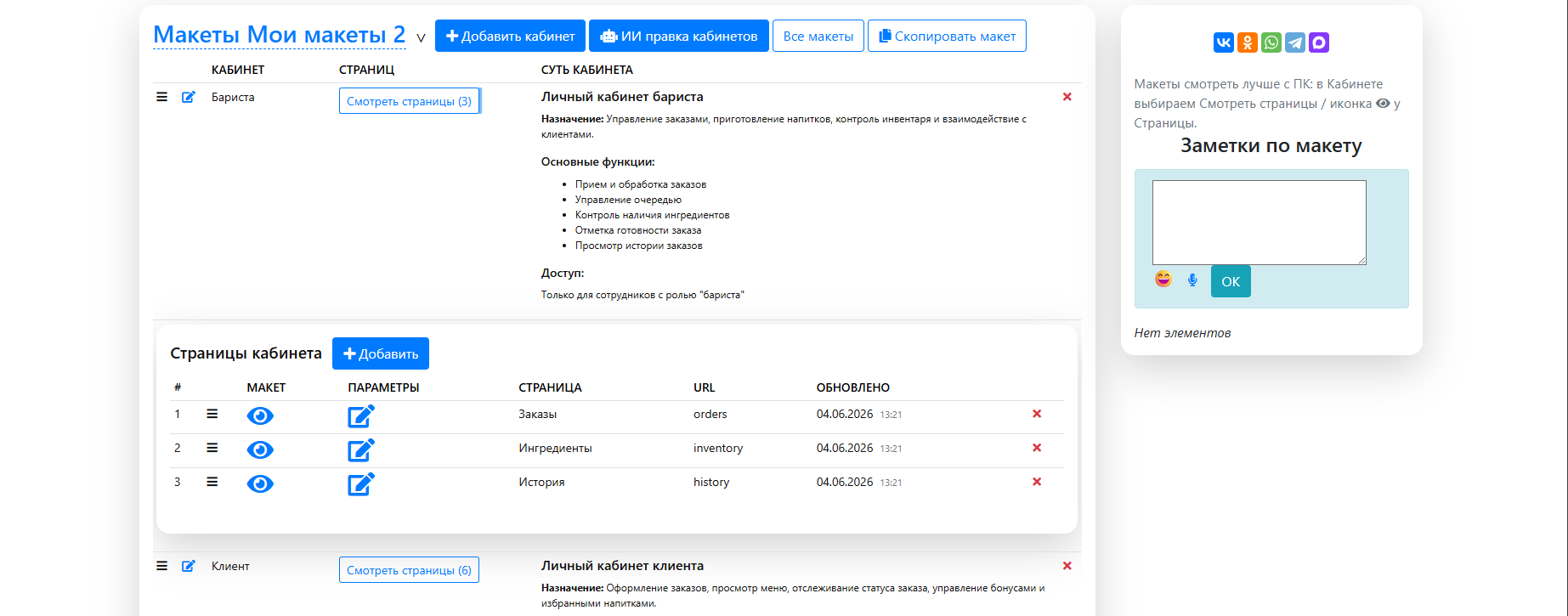This screenshot has width=1568, height=616.
Task: Share via Telegram icon
Action: [x=1294, y=42]
